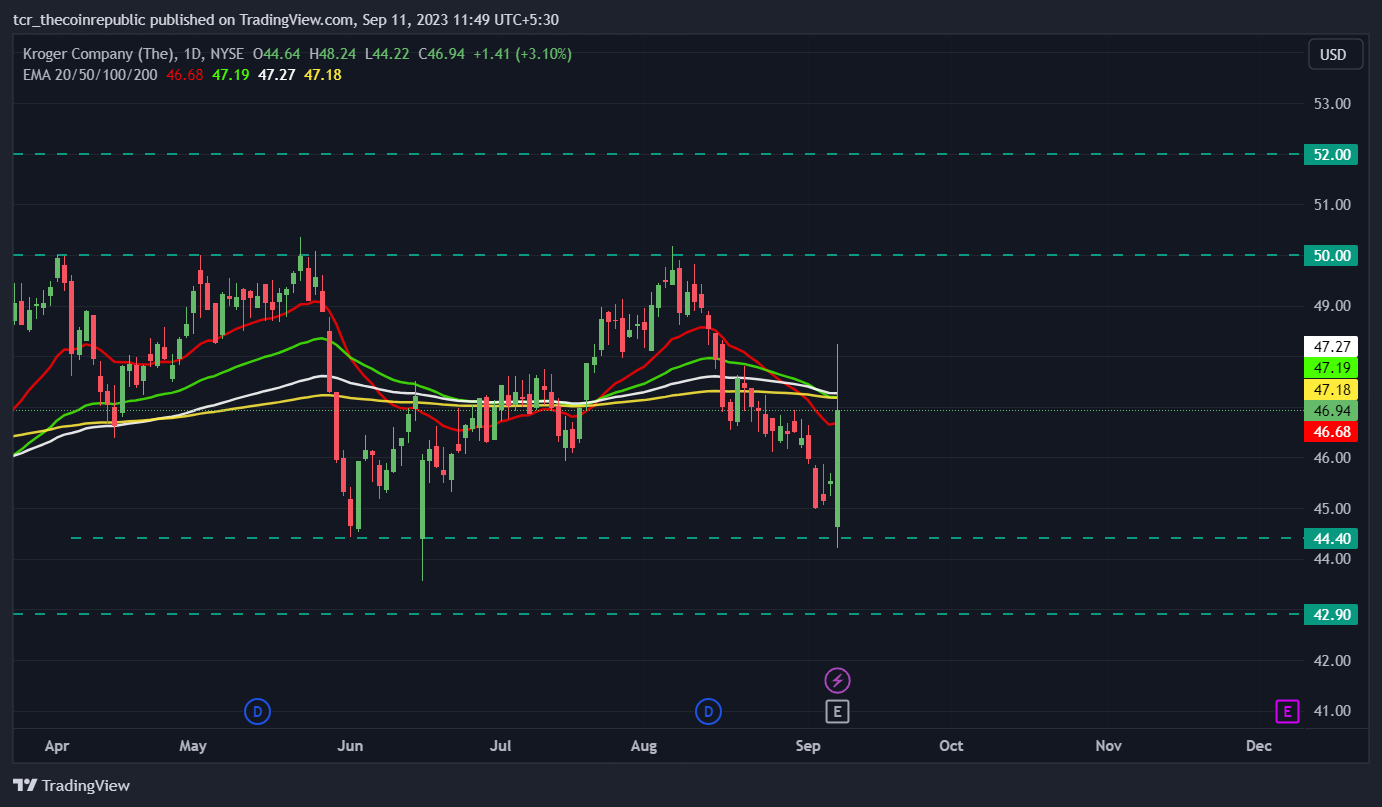The height and width of the screenshot is (807, 1382).
Task: Click the dividend D marker near May
Action: (258, 712)
